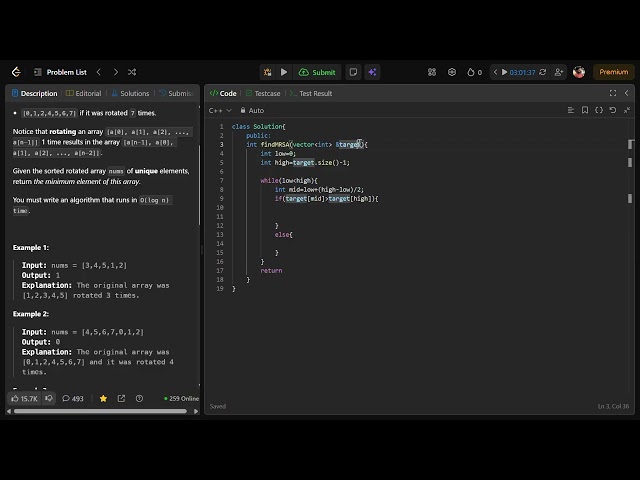Switch to the Description tab

point(35,93)
